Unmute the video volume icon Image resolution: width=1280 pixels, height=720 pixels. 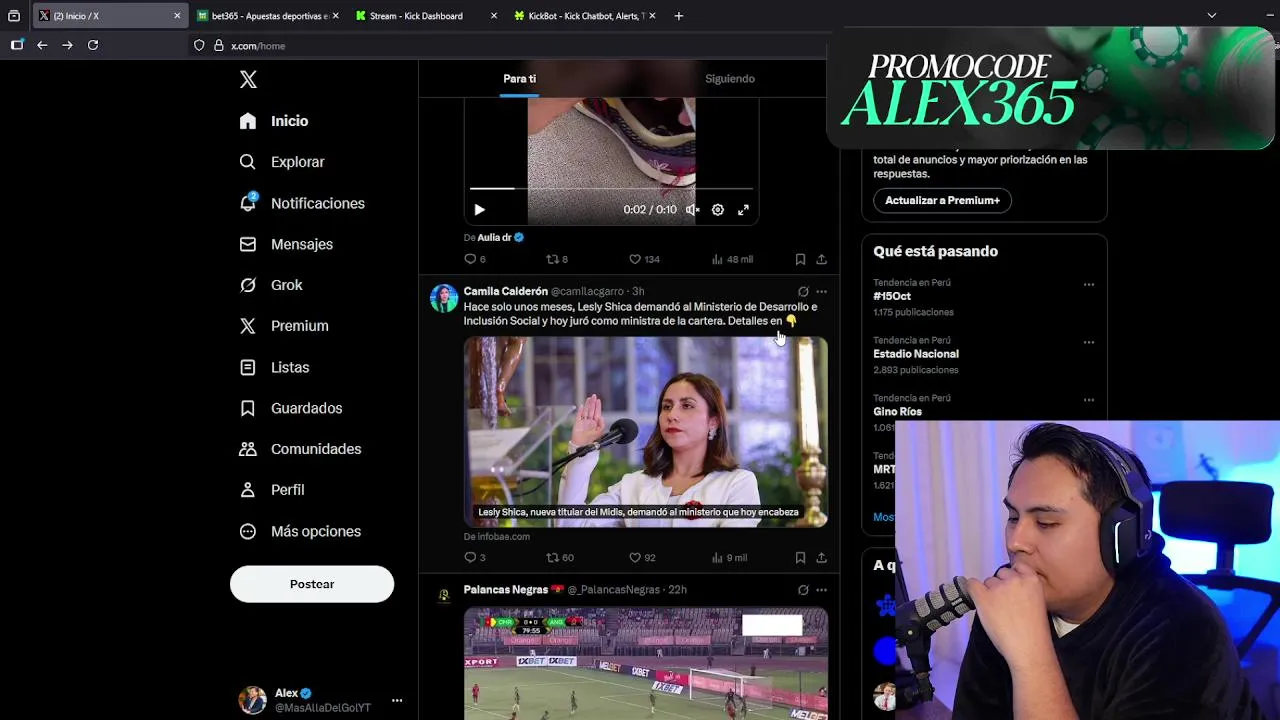(692, 210)
